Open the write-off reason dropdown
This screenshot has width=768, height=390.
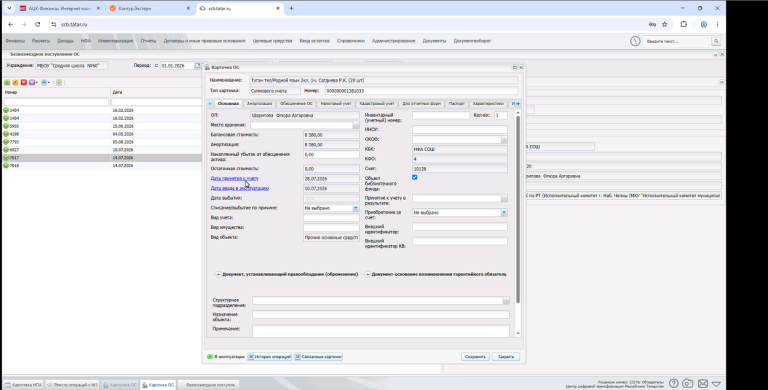click(x=356, y=208)
